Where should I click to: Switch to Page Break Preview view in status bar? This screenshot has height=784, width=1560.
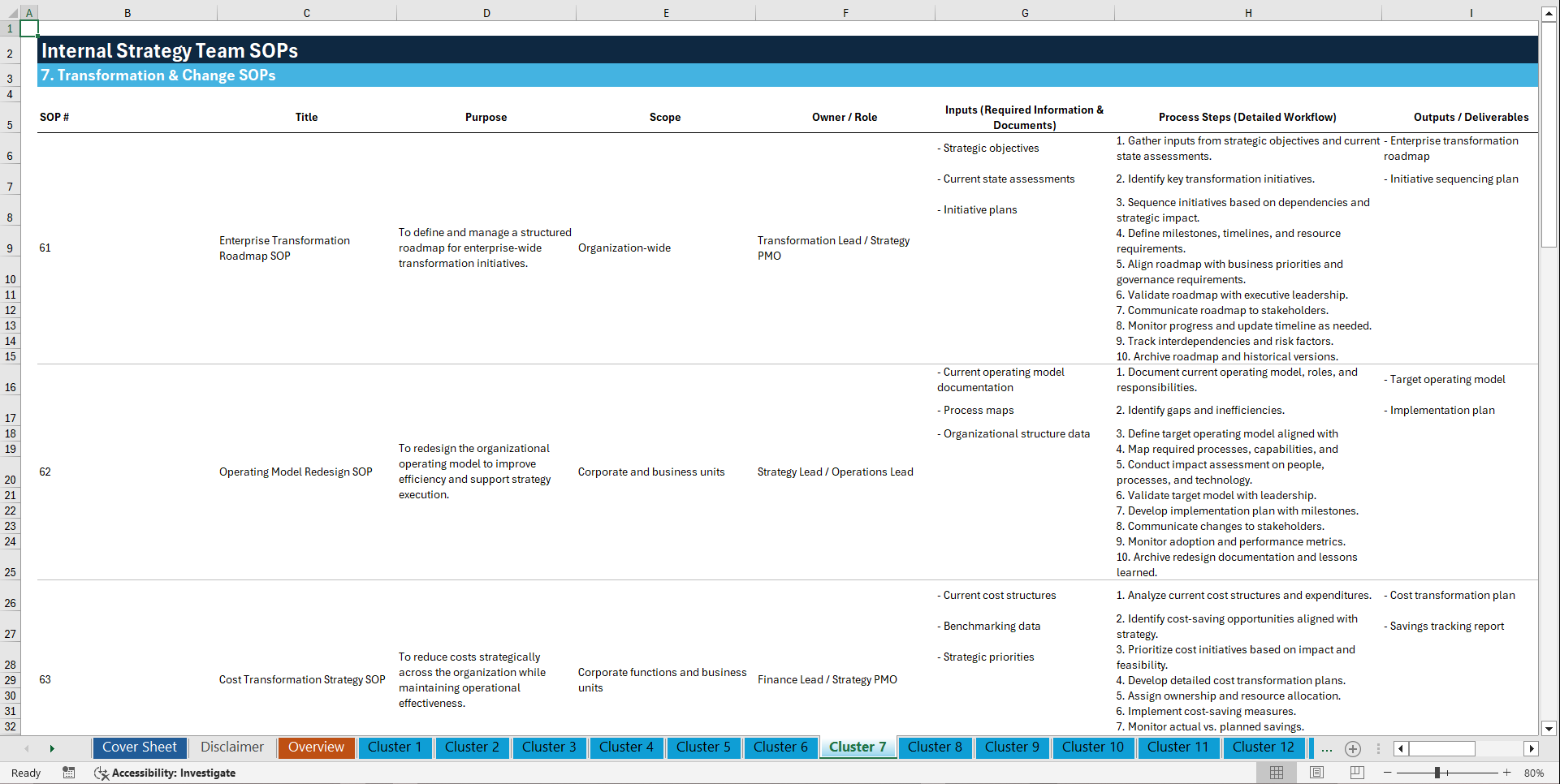pyautogui.click(x=1357, y=772)
